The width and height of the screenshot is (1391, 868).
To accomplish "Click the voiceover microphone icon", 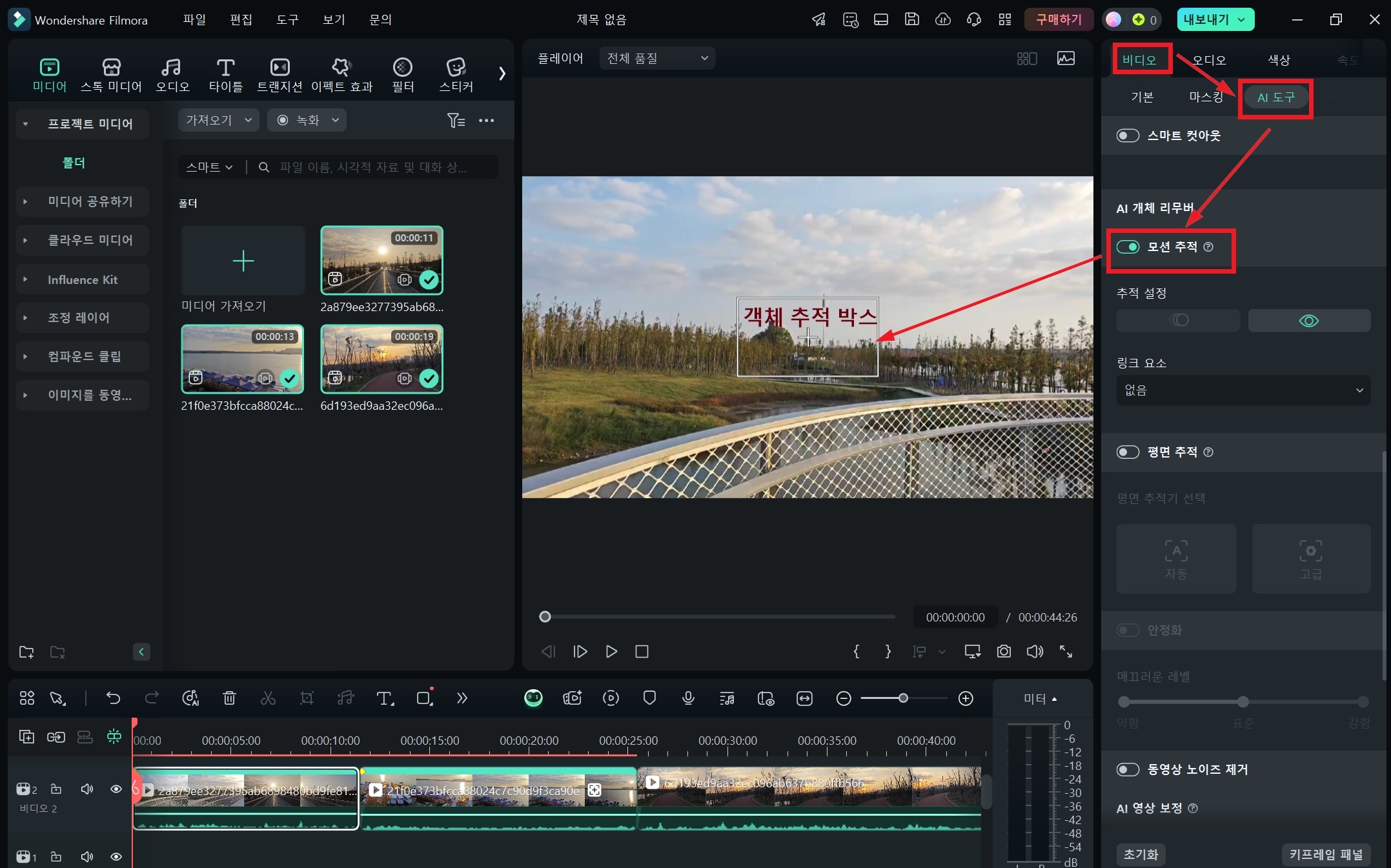I will 688,698.
